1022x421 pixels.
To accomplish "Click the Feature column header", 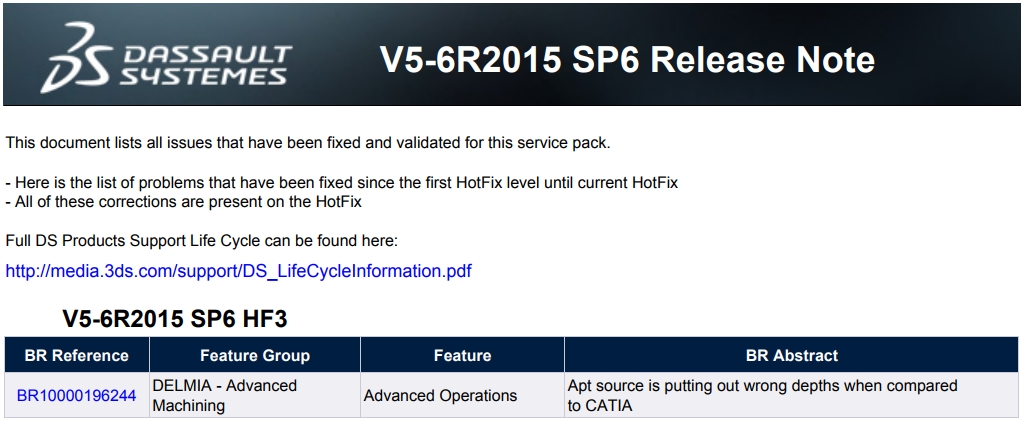I will pos(462,355).
